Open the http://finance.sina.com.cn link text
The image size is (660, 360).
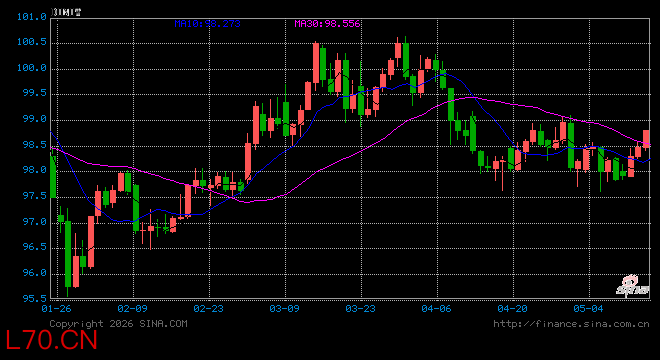(571, 324)
